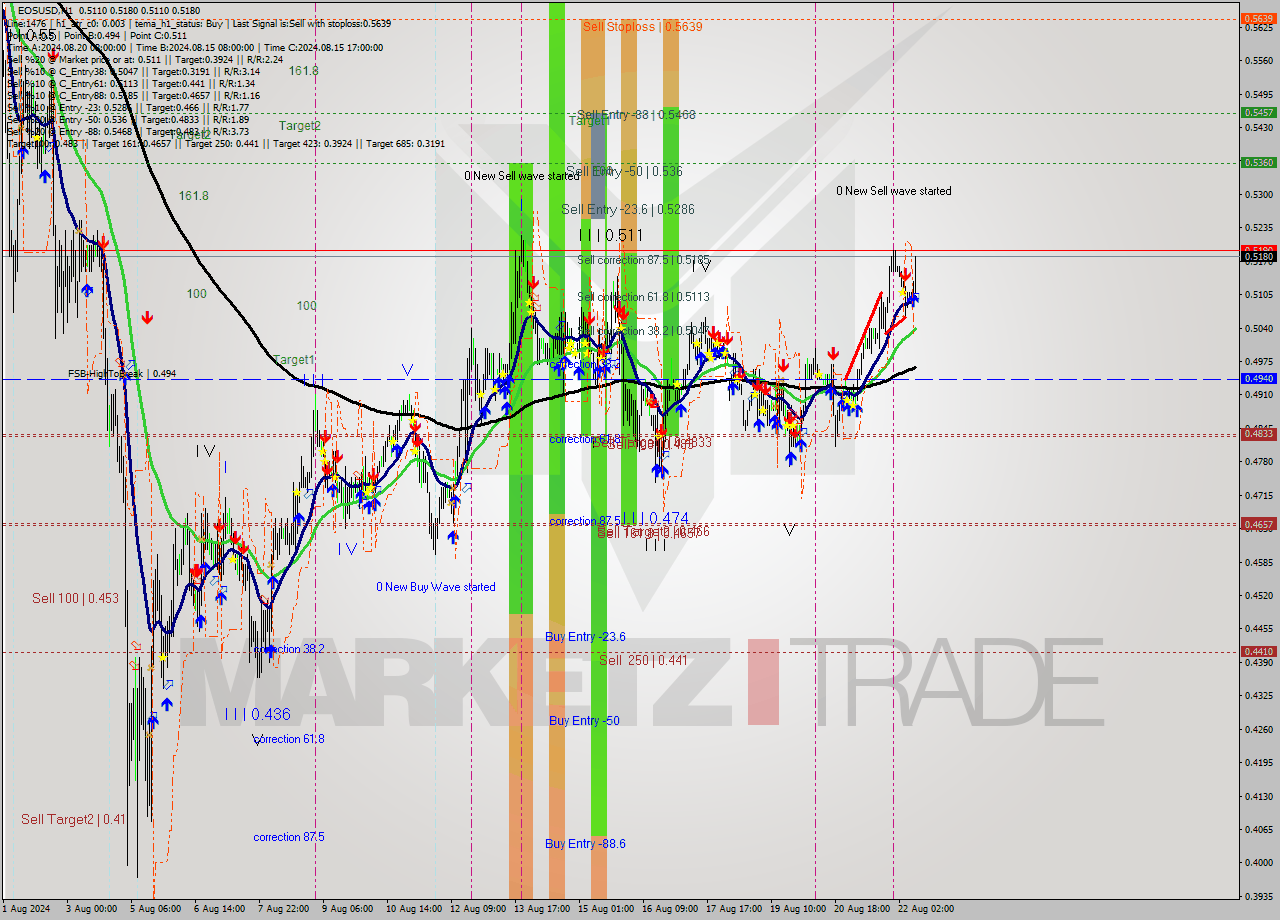Screen dimensions: 1280x920
Task: Click the 0.4260 price axis value
Action: coord(1257,729)
